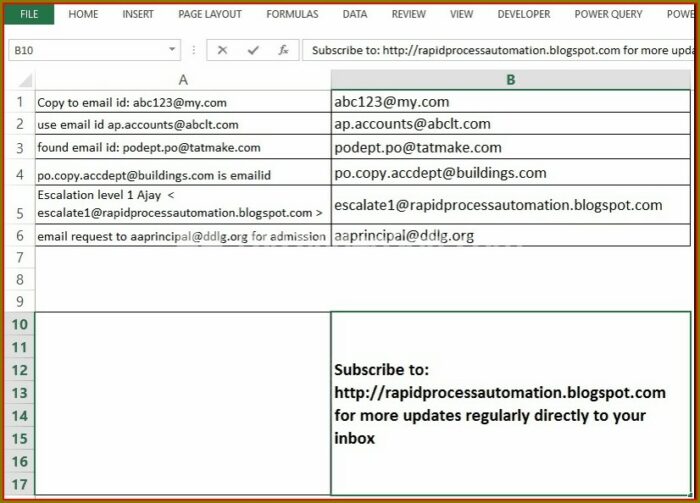This screenshot has height=503, width=700.
Task: Select row 4 header
Action: tap(20, 174)
